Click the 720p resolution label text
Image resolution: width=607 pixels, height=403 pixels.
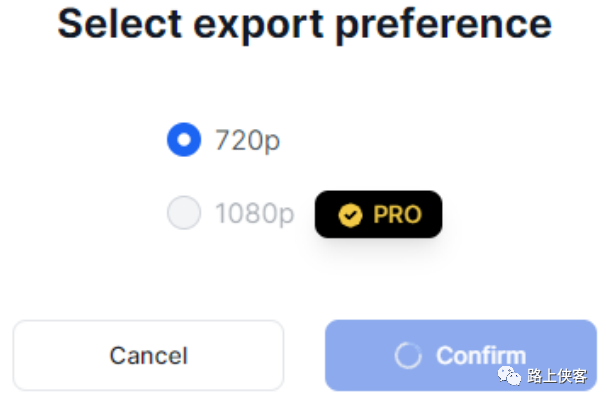247,141
